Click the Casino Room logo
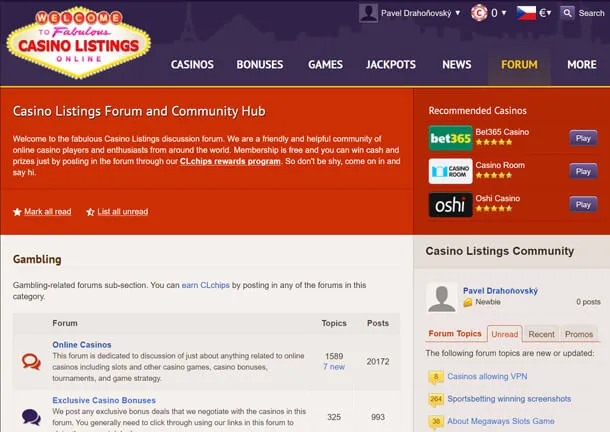This screenshot has width=610, height=432. pyautogui.click(x=450, y=171)
